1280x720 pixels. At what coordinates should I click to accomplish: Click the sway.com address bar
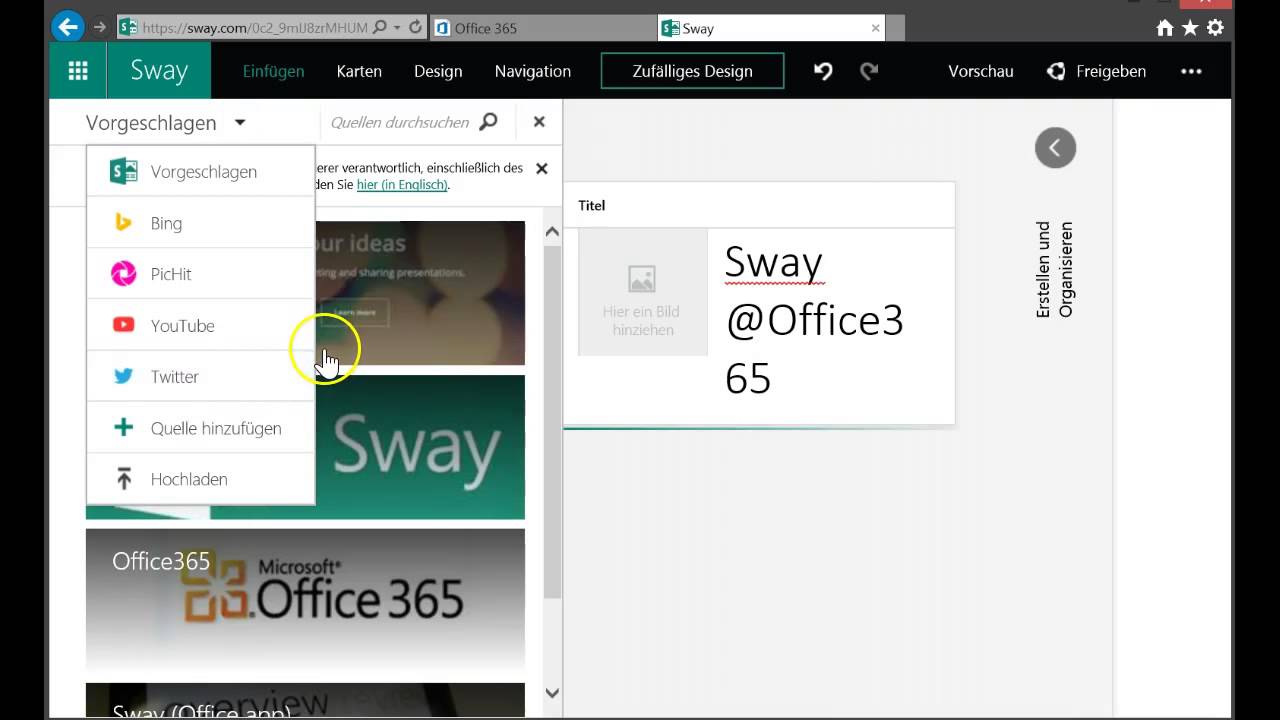click(x=254, y=28)
